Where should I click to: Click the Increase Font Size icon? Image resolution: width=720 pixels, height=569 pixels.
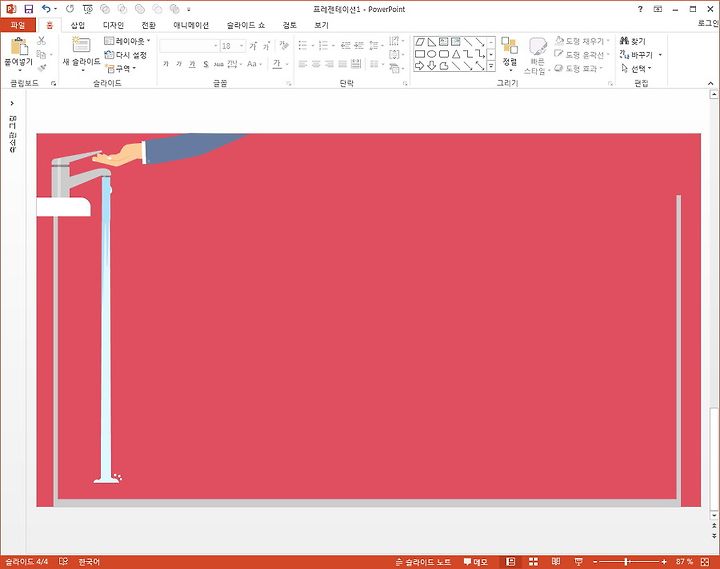(253, 46)
